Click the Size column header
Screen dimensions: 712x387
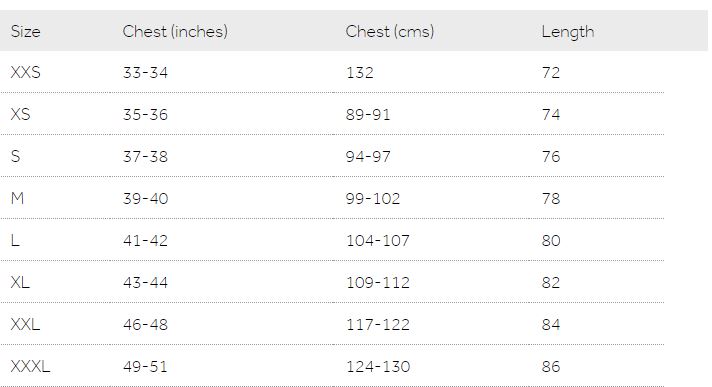[x=25, y=31]
